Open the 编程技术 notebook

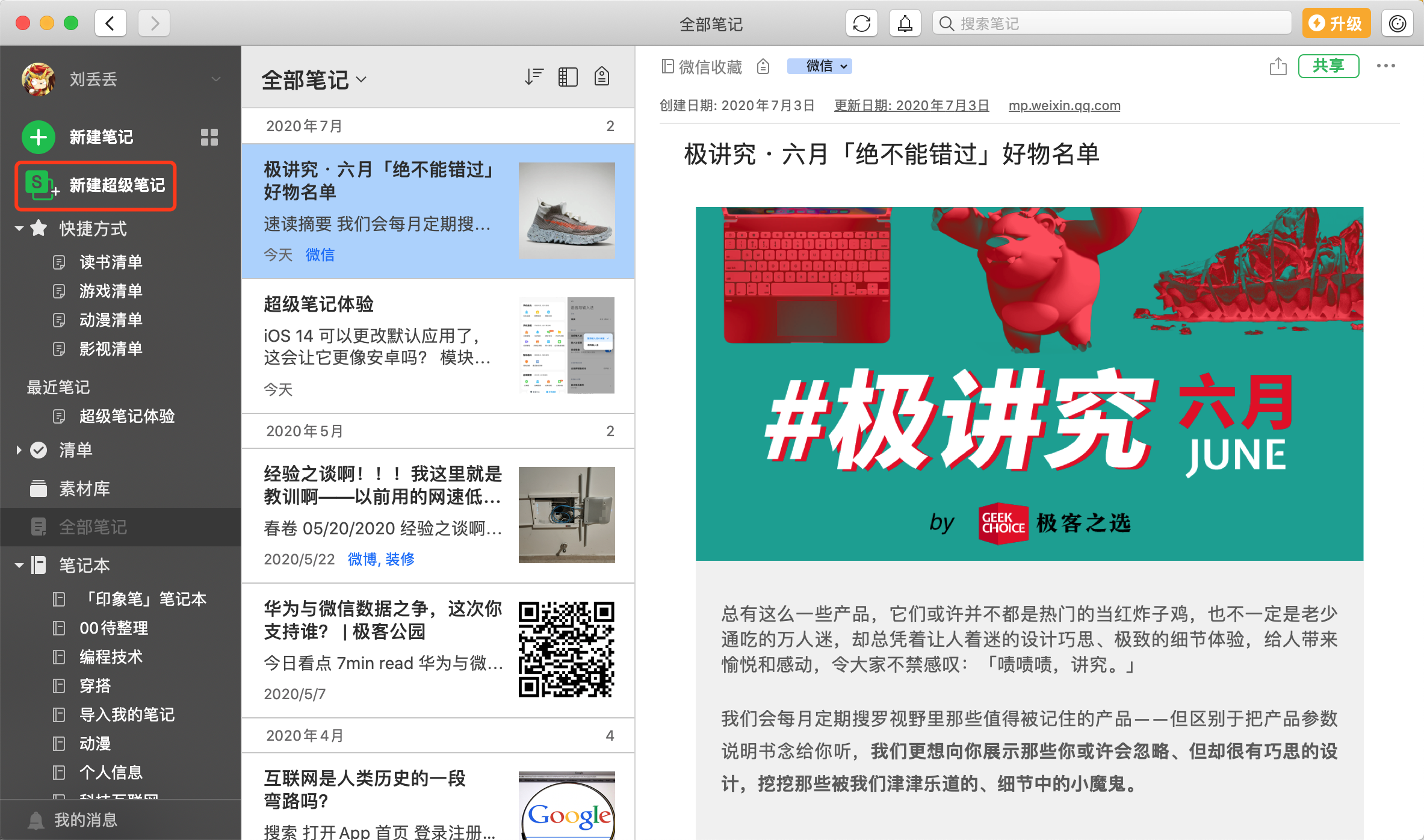(x=111, y=657)
